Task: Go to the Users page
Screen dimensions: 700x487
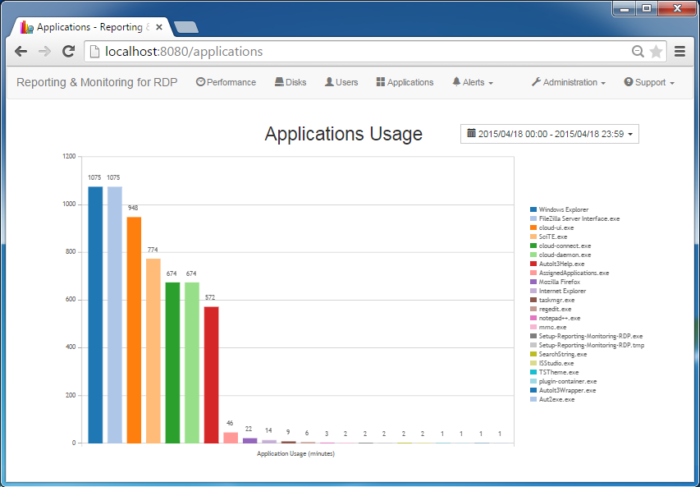Action: [x=342, y=82]
